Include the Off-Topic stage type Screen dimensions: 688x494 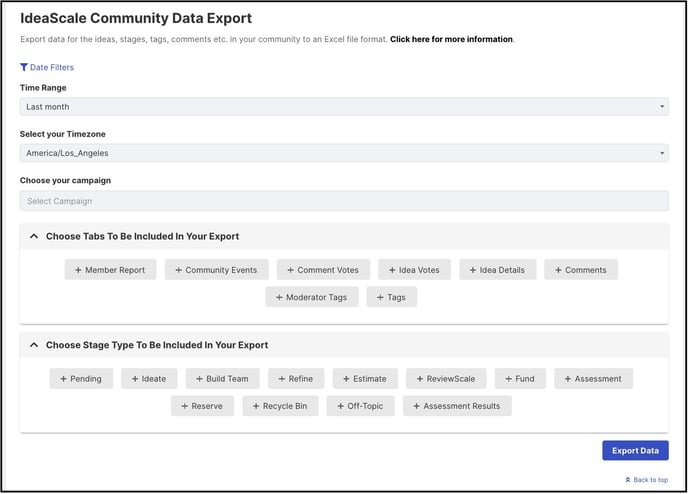coord(360,406)
